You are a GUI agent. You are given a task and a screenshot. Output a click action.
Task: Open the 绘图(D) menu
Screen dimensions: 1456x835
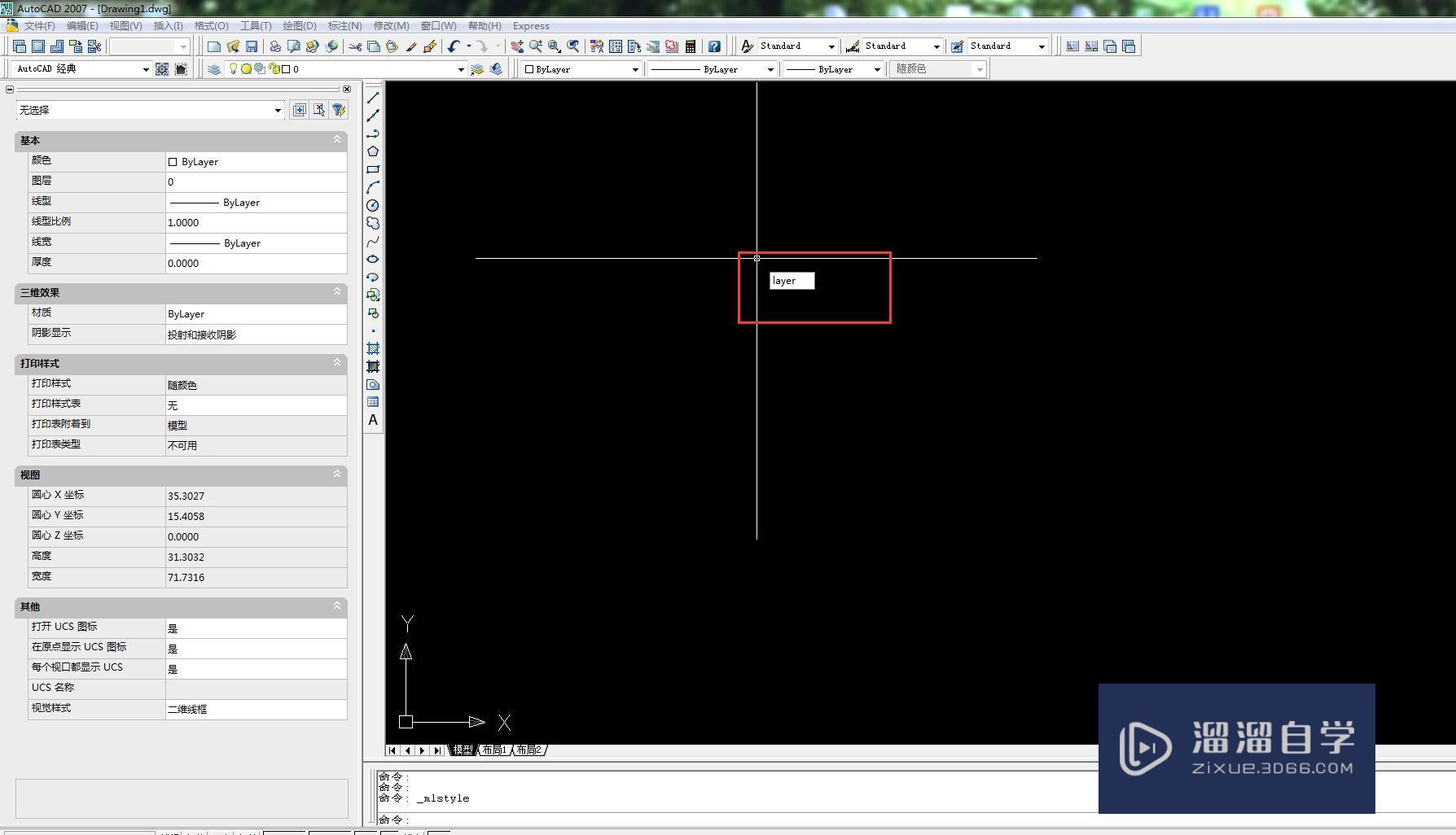299,26
